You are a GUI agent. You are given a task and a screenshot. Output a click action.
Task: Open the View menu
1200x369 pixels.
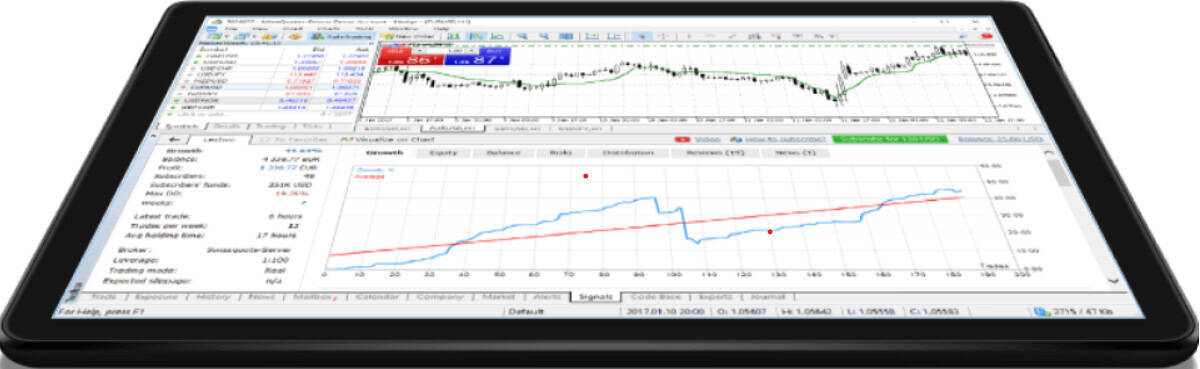click(x=260, y=28)
